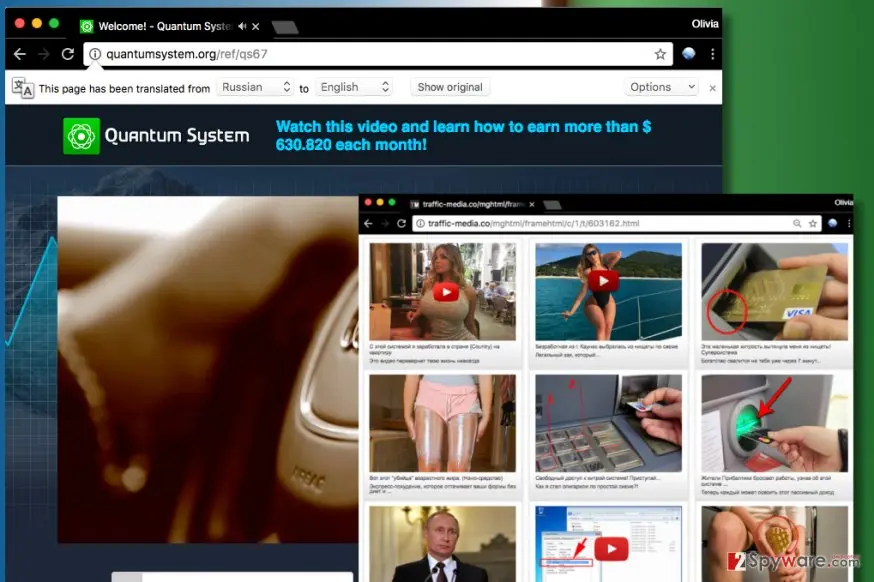Open the globe extension icon in main window
The width and height of the screenshot is (874, 582).
(x=689, y=54)
